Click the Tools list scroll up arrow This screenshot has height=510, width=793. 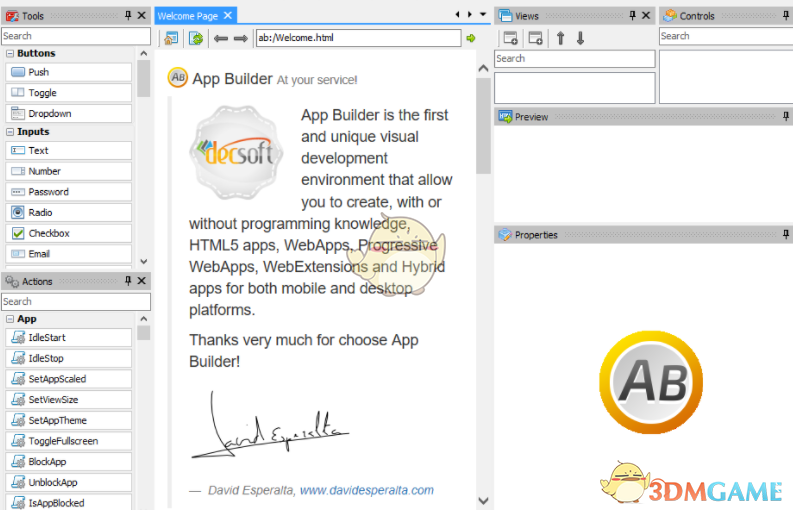coord(144,54)
